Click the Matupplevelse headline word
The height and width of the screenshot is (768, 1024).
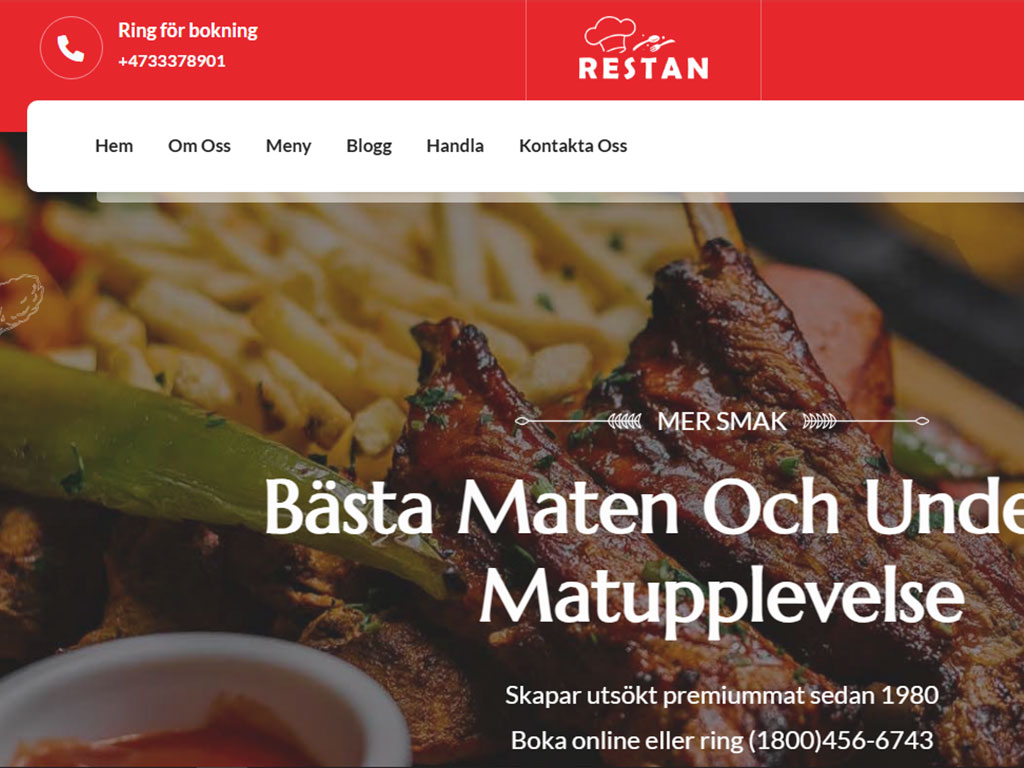coord(722,596)
